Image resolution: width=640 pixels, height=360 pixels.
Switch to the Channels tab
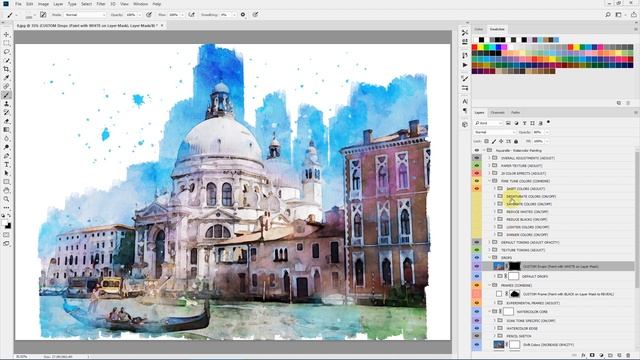click(x=498, y=113)
